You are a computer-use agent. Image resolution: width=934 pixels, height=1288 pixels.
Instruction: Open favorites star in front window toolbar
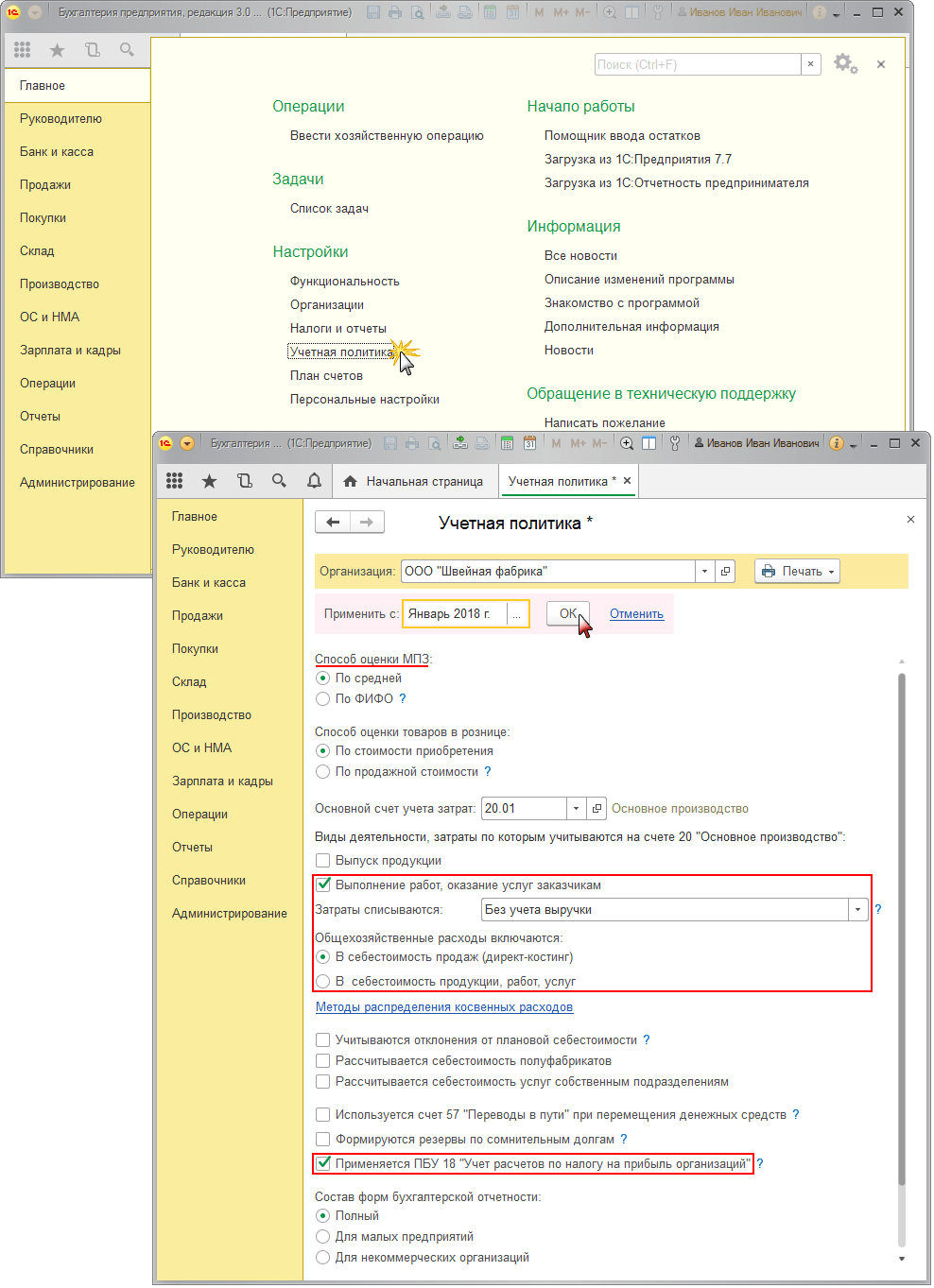209,481
